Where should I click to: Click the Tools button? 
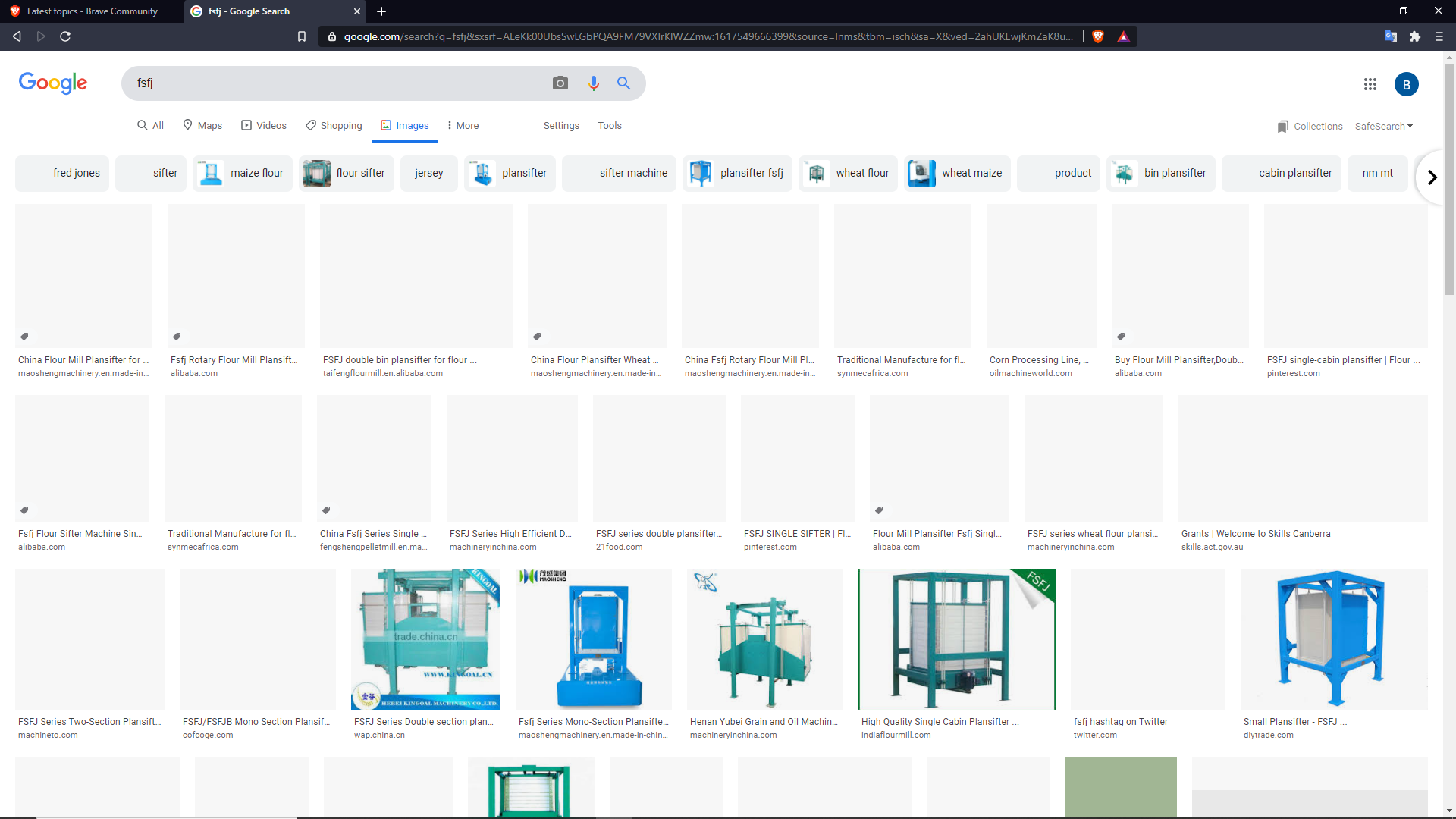[x=609, y=126]
